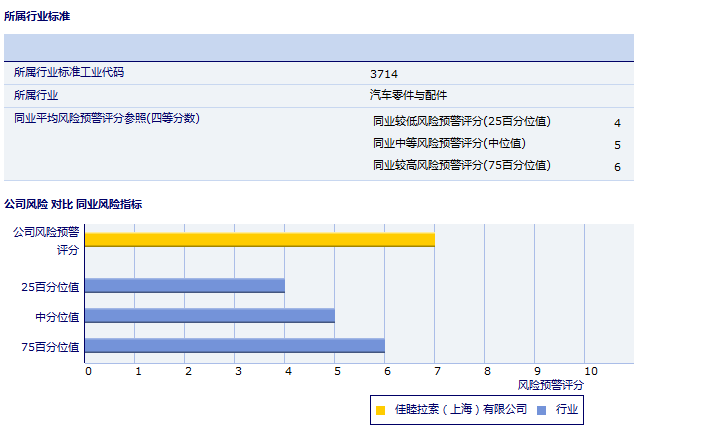This screenshot has height=433, width=728.
Task: Click the blue legend swatch for 行业
Action: coord(541,410)
